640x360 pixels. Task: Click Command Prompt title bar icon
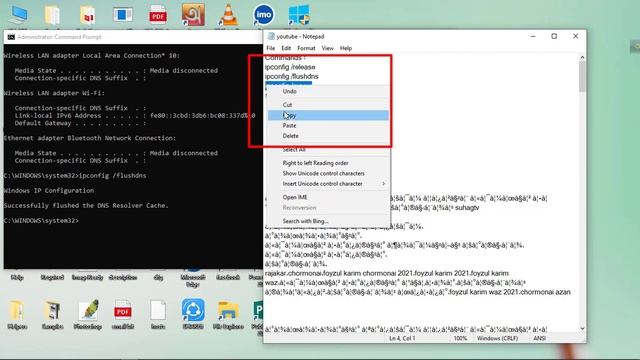point(11,37)
